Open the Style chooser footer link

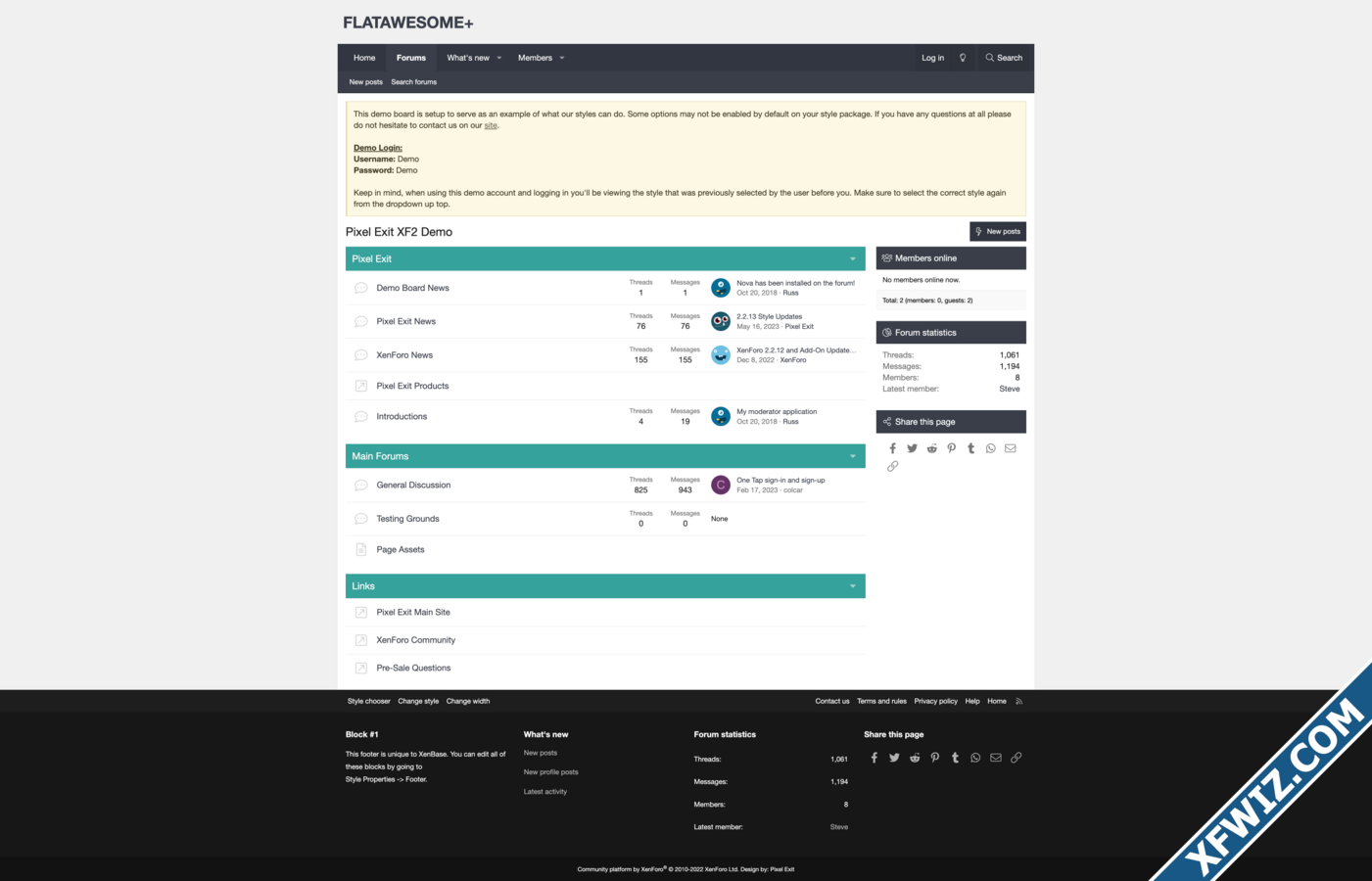(369, 701)
